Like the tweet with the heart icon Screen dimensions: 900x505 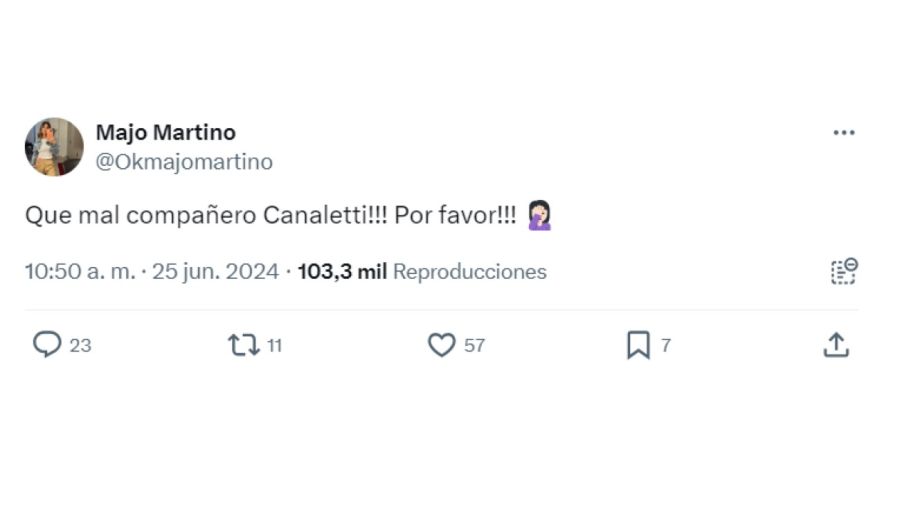click(x=441, y=345)
